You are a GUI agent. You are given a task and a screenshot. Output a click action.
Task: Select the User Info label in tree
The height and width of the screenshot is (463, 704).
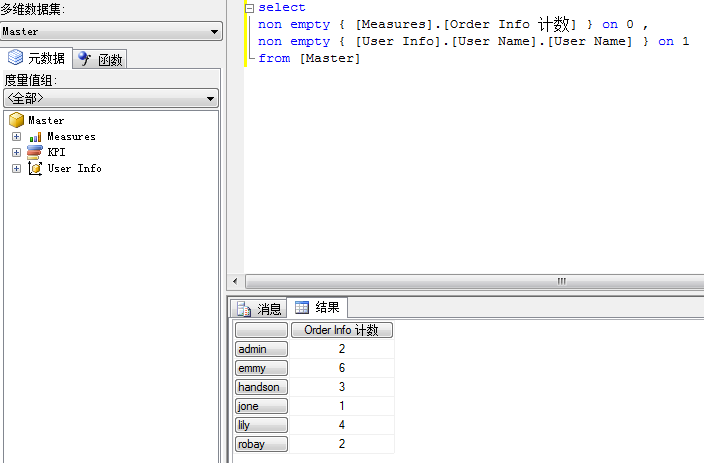click(x=75, y=168)
